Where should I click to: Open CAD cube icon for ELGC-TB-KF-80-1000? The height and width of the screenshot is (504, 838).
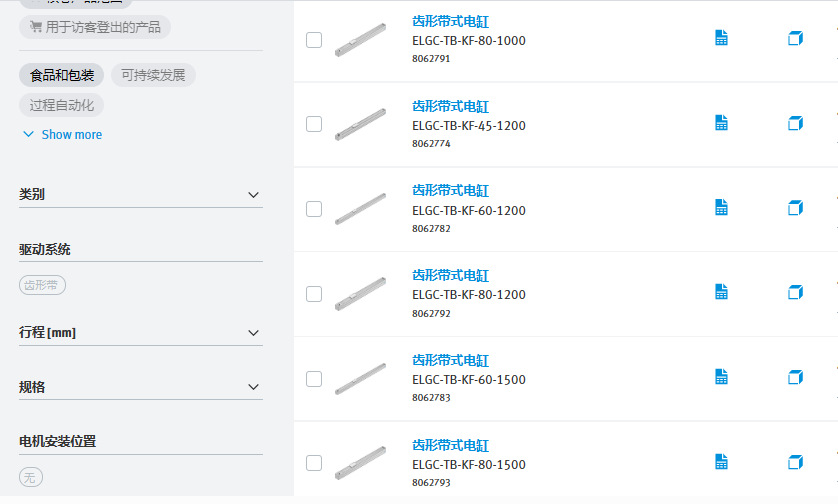tap(795, 38)
